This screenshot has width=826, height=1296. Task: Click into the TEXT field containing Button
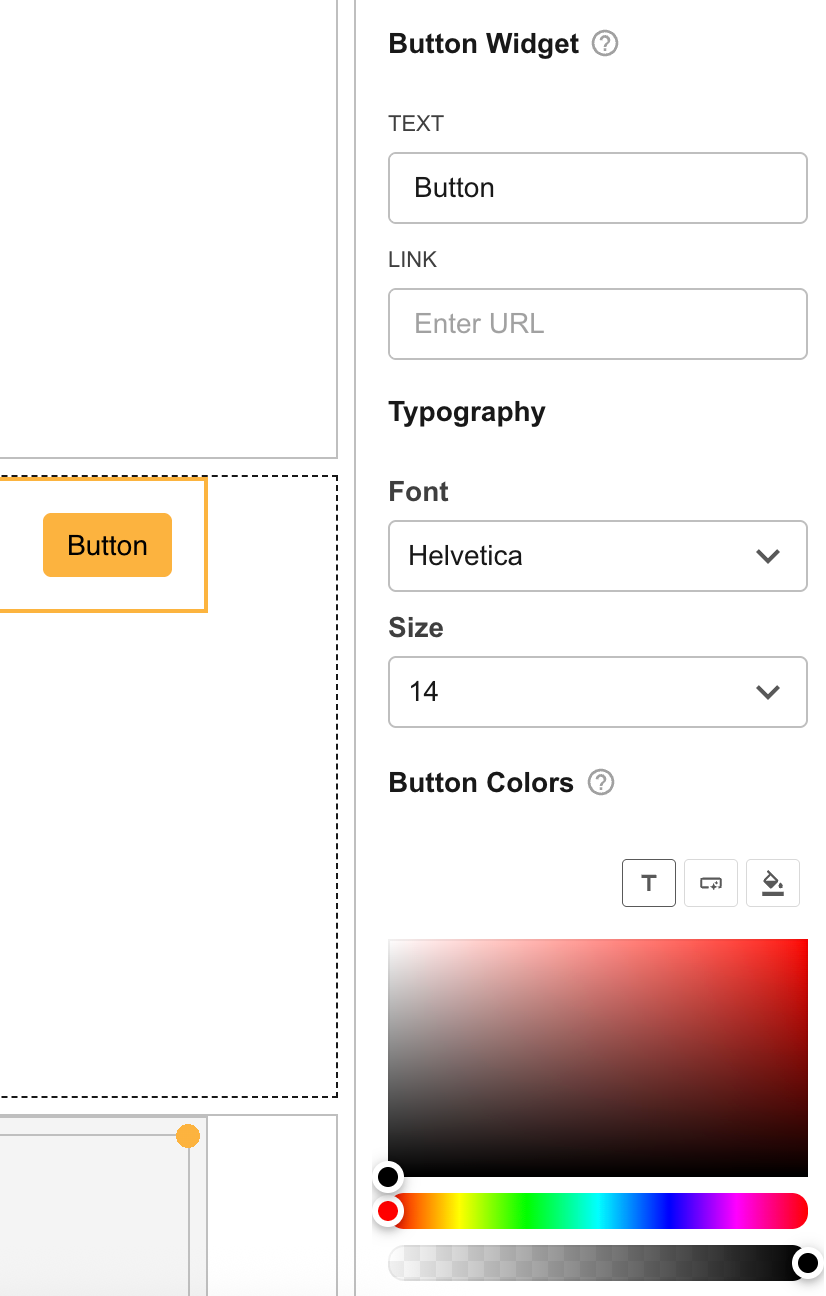click(x=597, y=188)
